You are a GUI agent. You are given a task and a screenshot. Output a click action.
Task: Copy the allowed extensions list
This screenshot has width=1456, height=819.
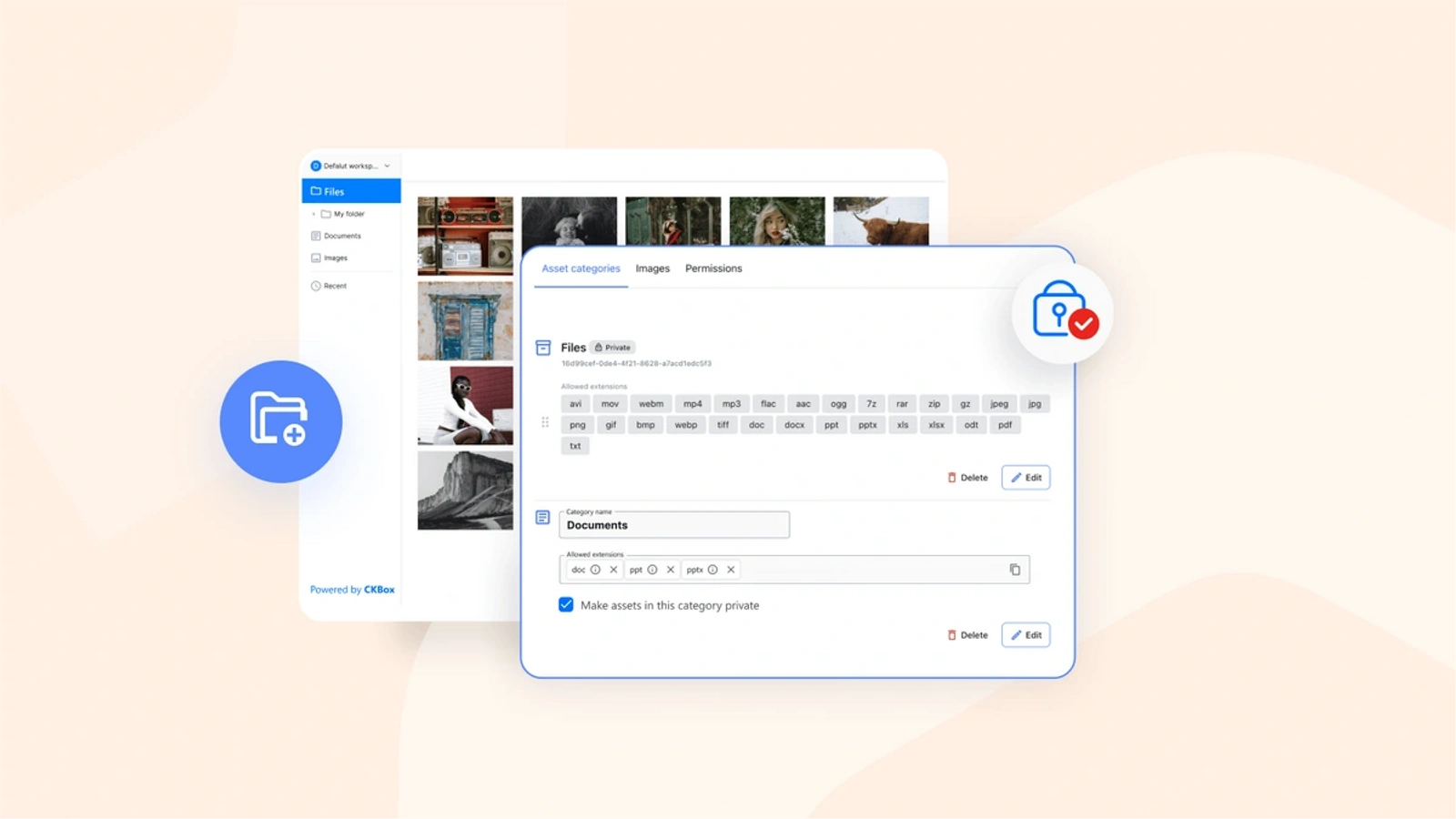[1015, 570]
